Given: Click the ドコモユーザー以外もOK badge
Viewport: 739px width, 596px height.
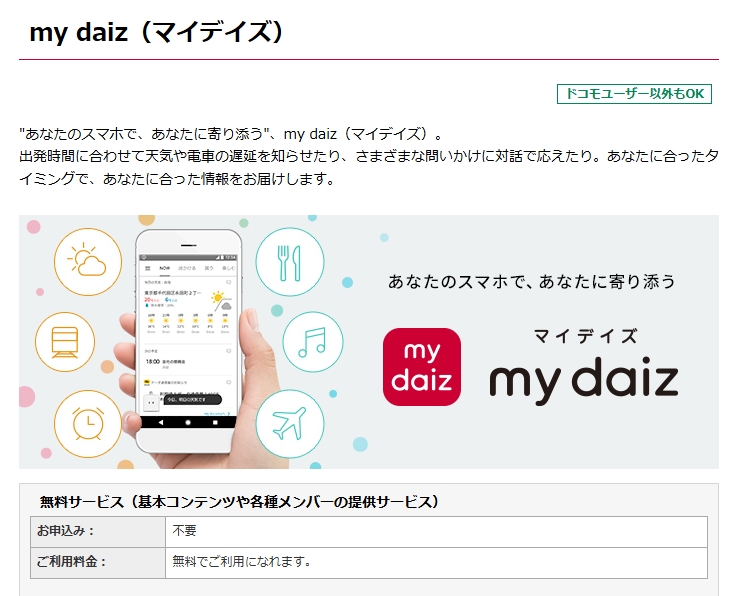Looking at the screenshot, I should coord(634,94).
